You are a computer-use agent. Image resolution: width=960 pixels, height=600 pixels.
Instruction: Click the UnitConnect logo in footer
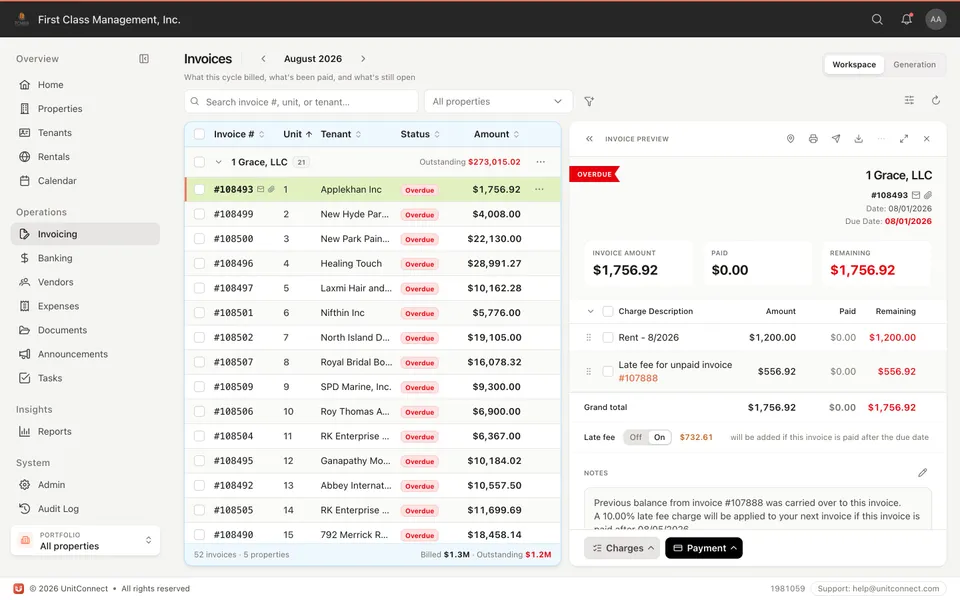pyautogui.click(x=18, y=588)
